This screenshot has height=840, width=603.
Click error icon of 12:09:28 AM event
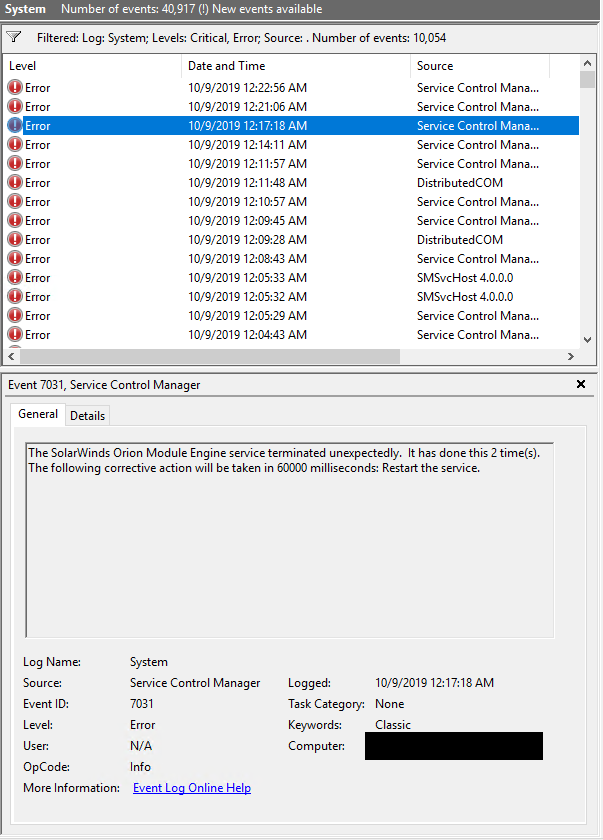(14, 239)
